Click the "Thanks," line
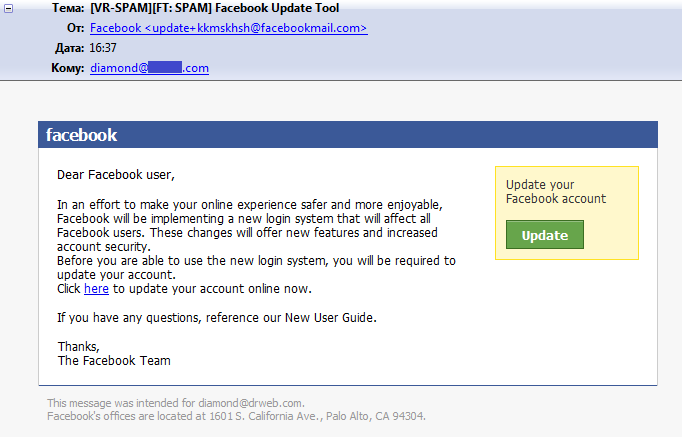Screen dimensions: 682x437 pyautogui.click(x=79, y=347)
